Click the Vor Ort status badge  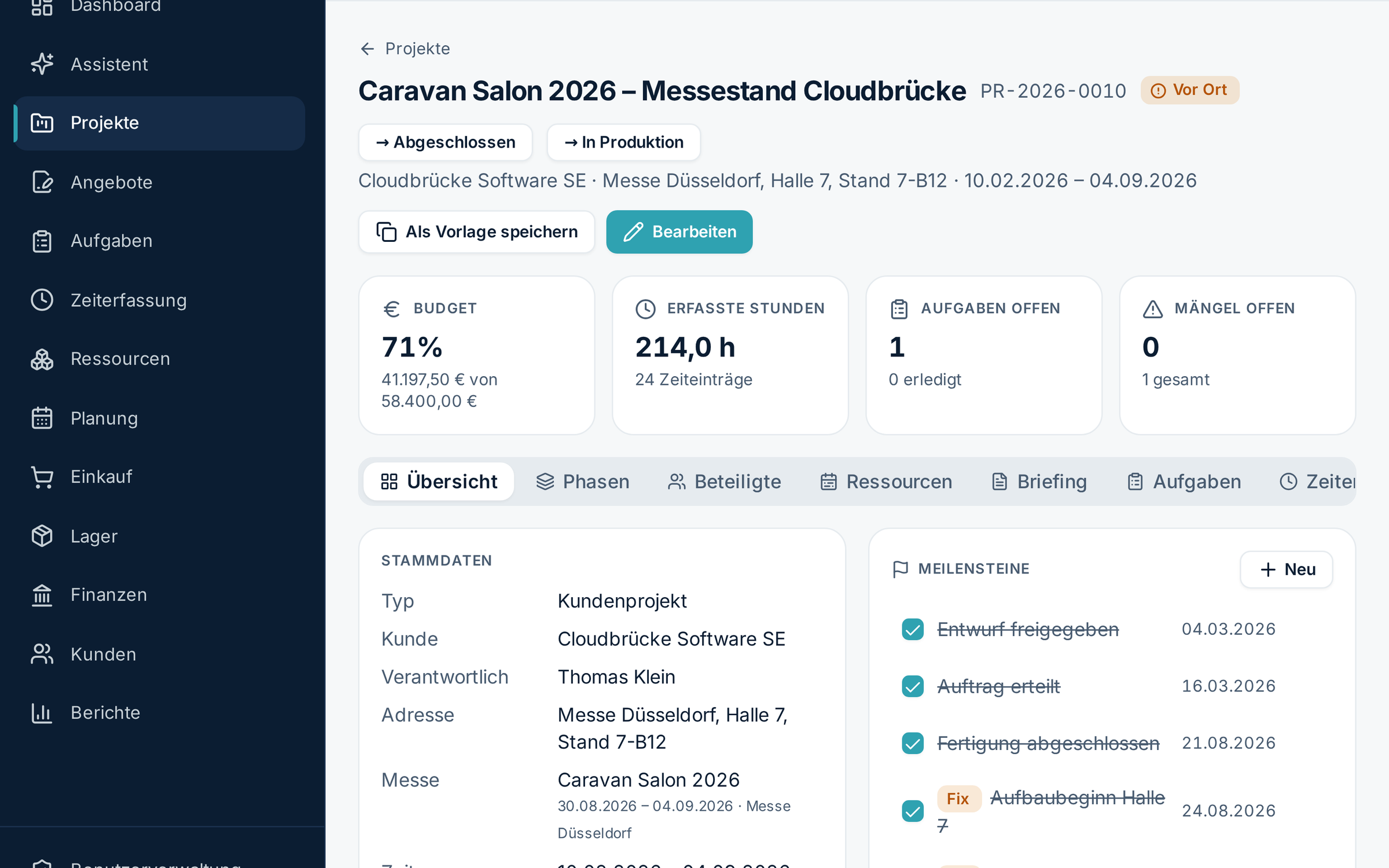coord(1189,90)
